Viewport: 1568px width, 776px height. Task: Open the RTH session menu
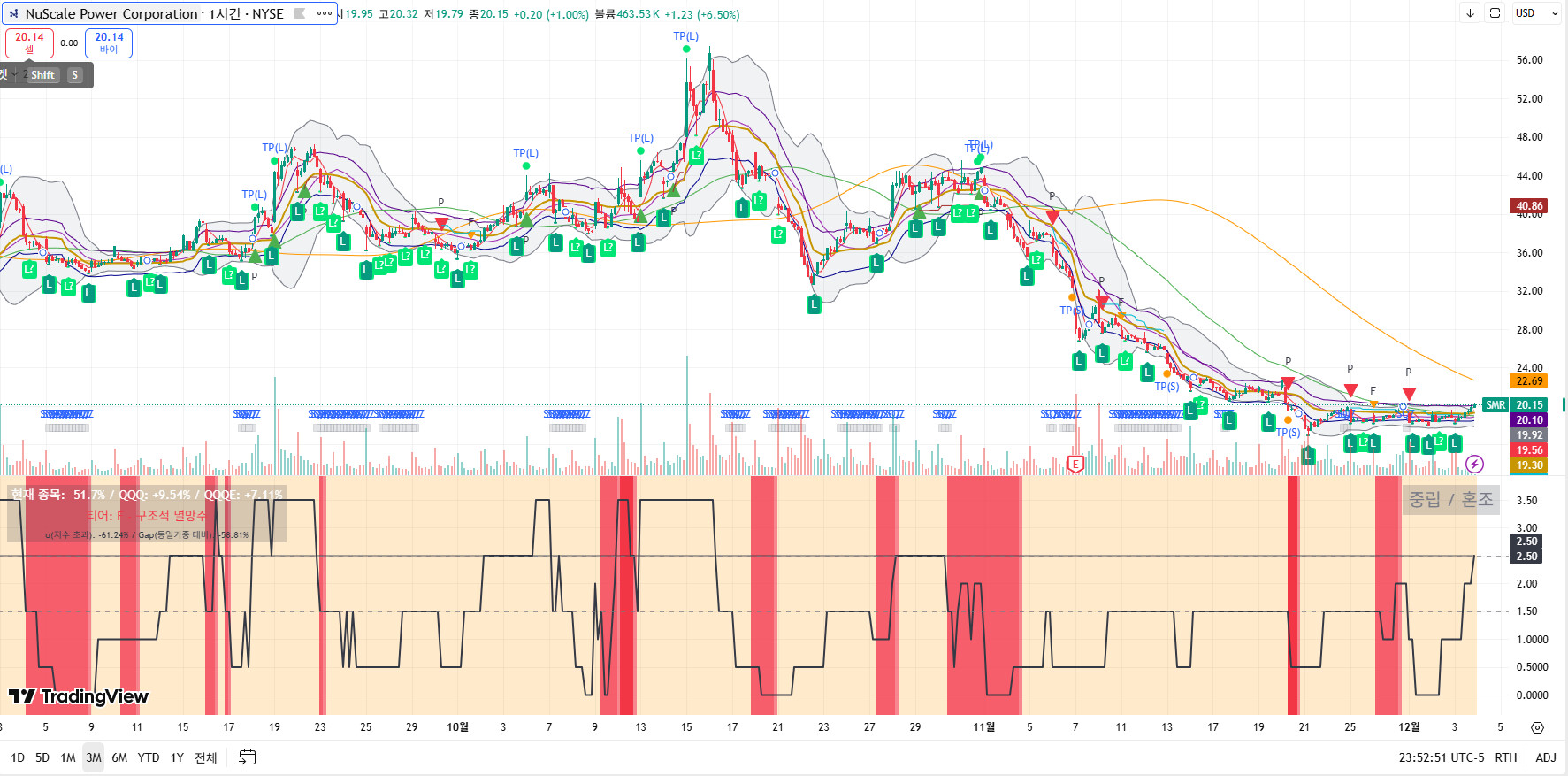1506,757
